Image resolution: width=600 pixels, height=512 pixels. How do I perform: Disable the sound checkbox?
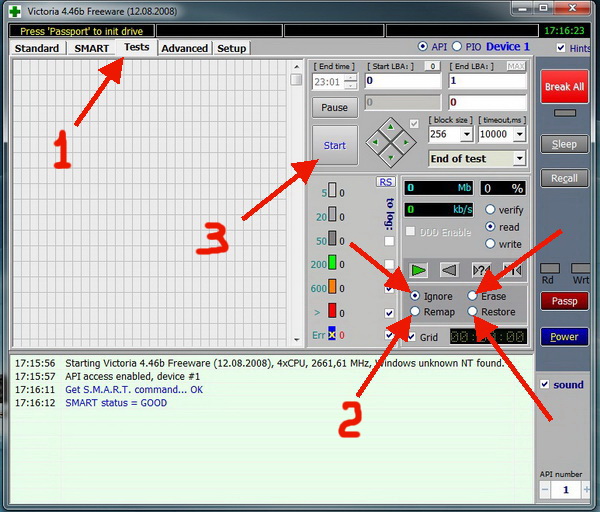(544, 385)
